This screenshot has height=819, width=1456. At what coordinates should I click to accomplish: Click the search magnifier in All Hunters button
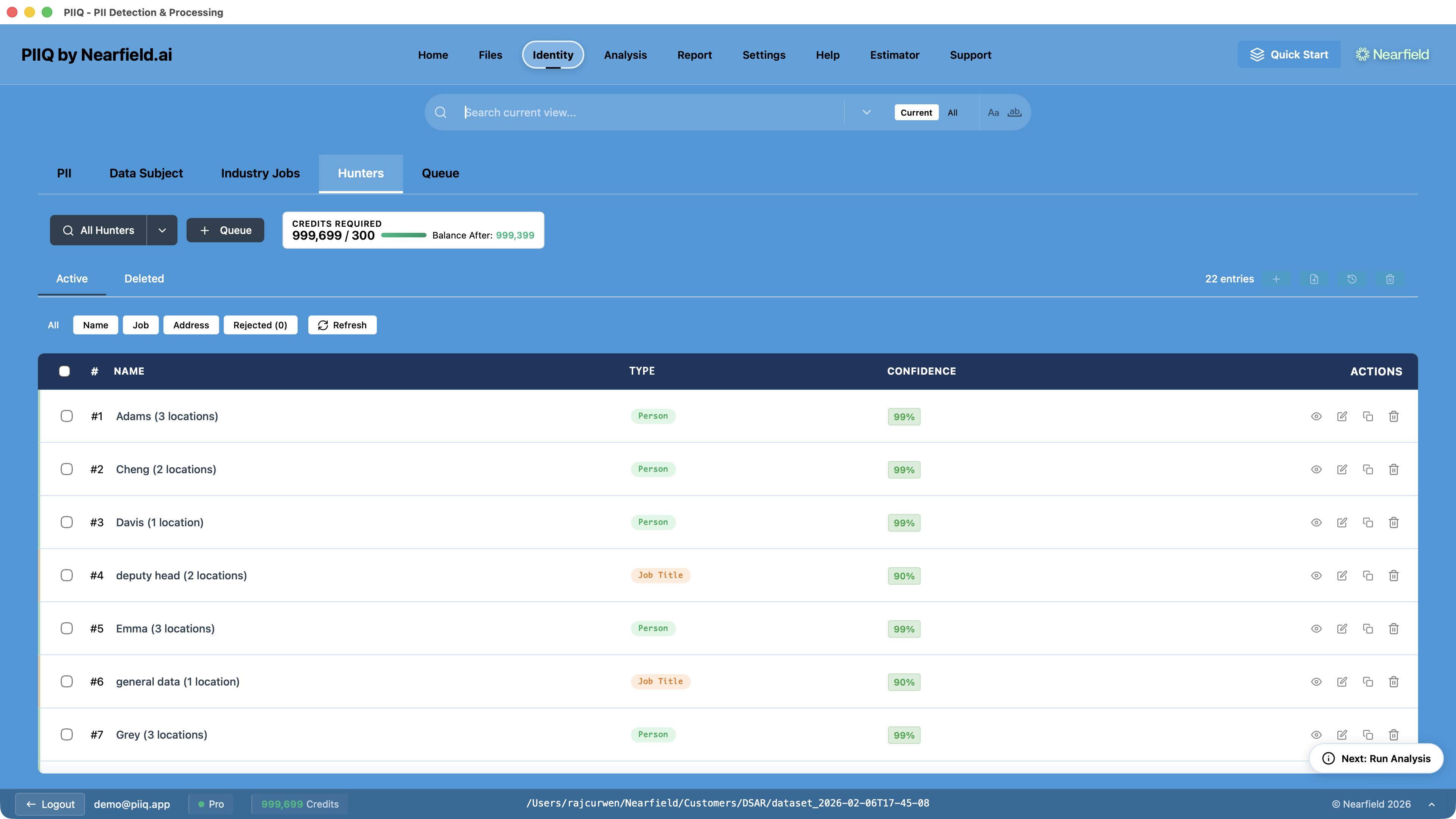[68, 230]
